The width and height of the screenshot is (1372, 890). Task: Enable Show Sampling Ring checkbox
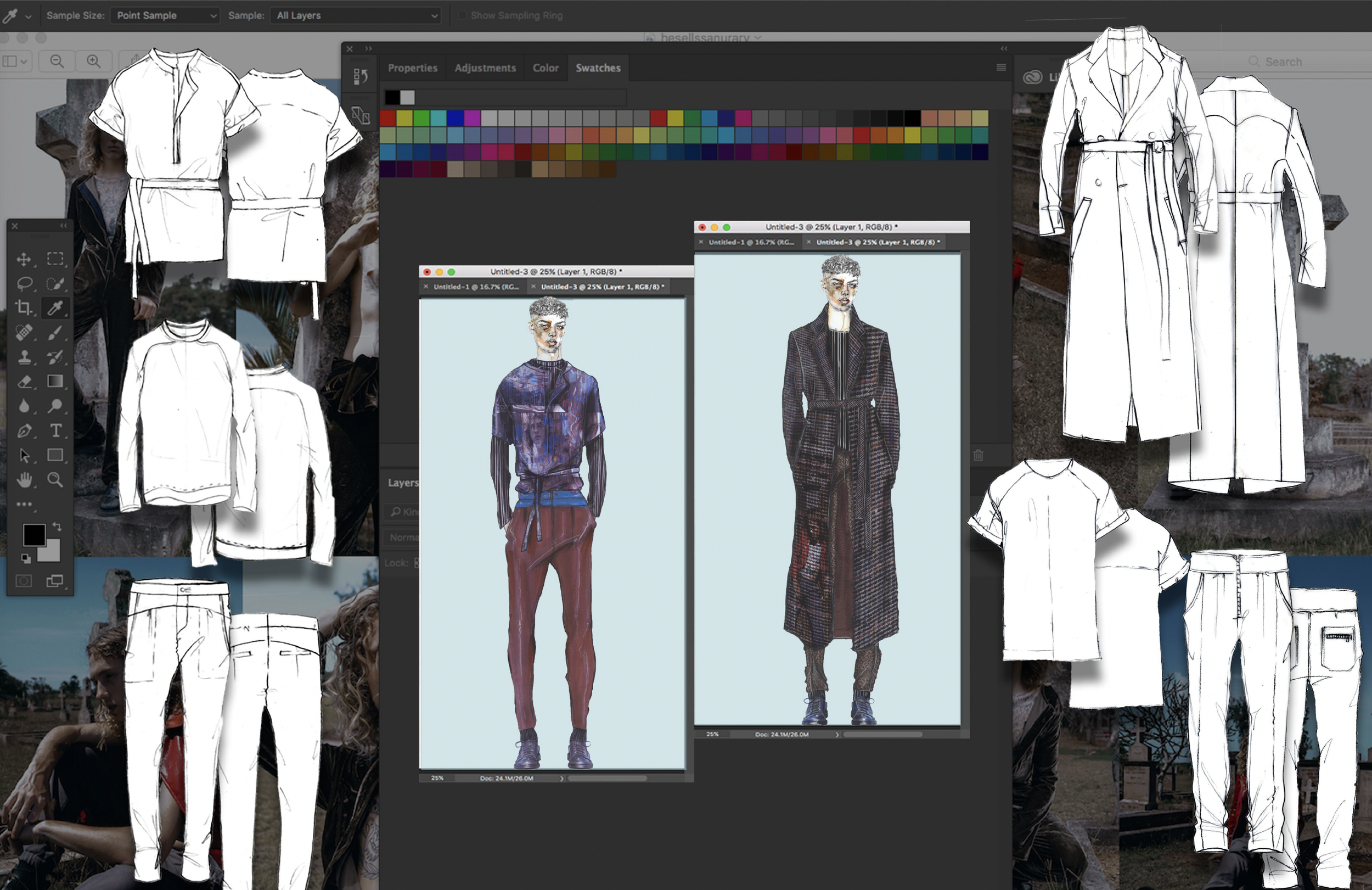pos(462,15)
